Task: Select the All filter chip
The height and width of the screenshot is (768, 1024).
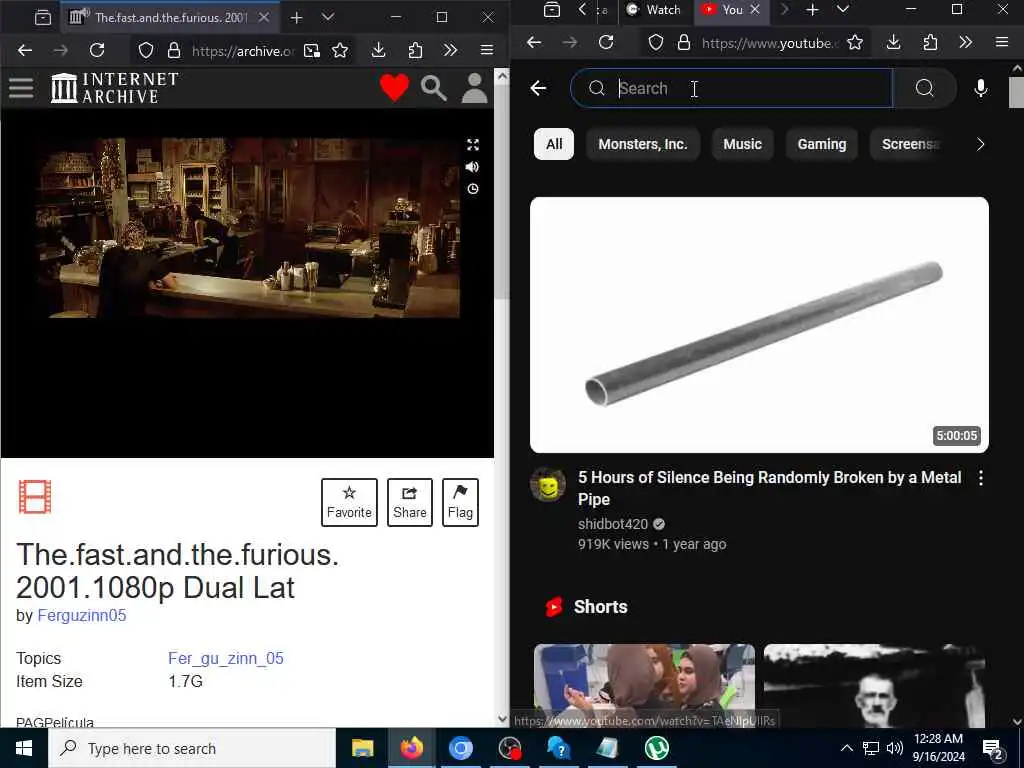Action: pyautogui.click(x=554, y=144)
